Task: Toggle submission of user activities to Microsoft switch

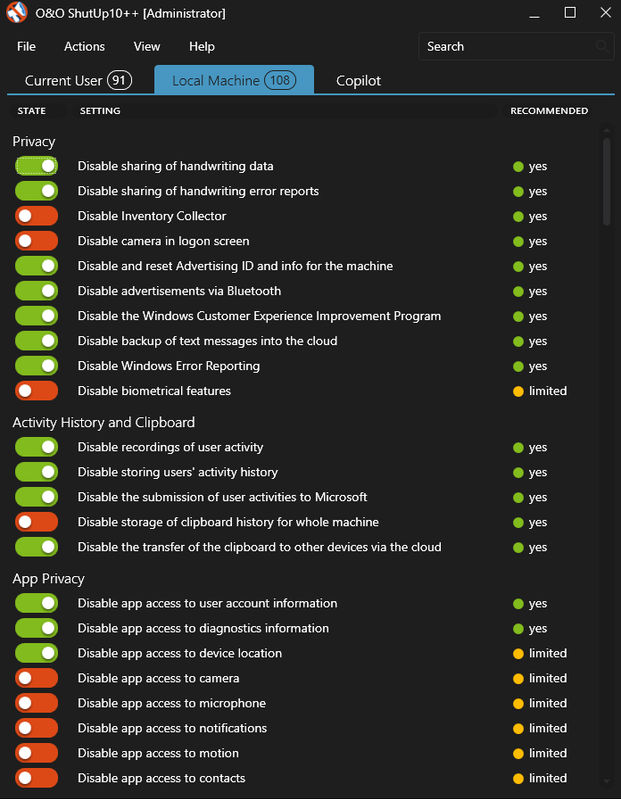Action: 36,497
